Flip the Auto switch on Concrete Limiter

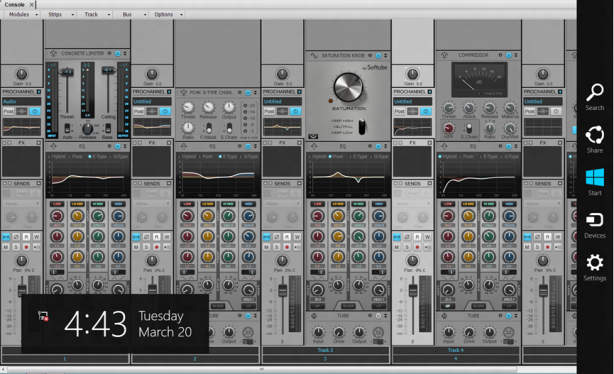click(x=67, y=128)
